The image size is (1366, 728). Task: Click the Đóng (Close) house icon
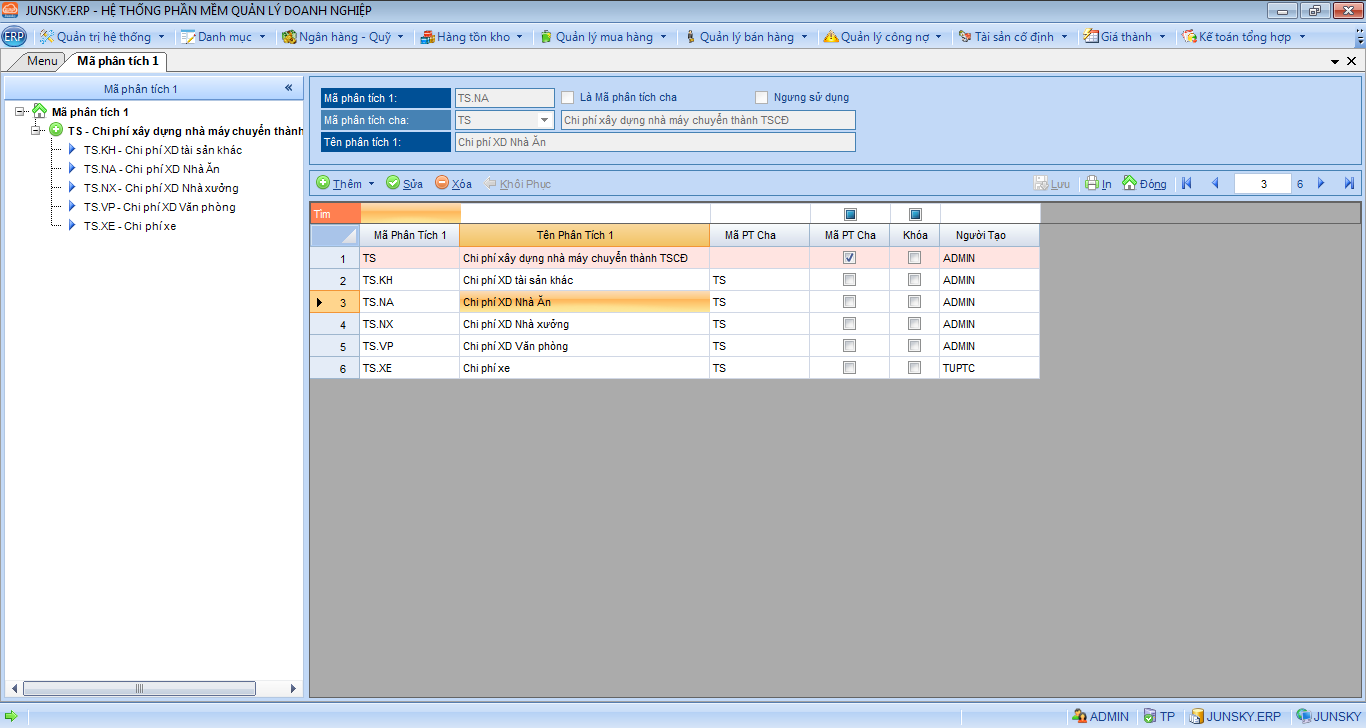click(1129, 184)
